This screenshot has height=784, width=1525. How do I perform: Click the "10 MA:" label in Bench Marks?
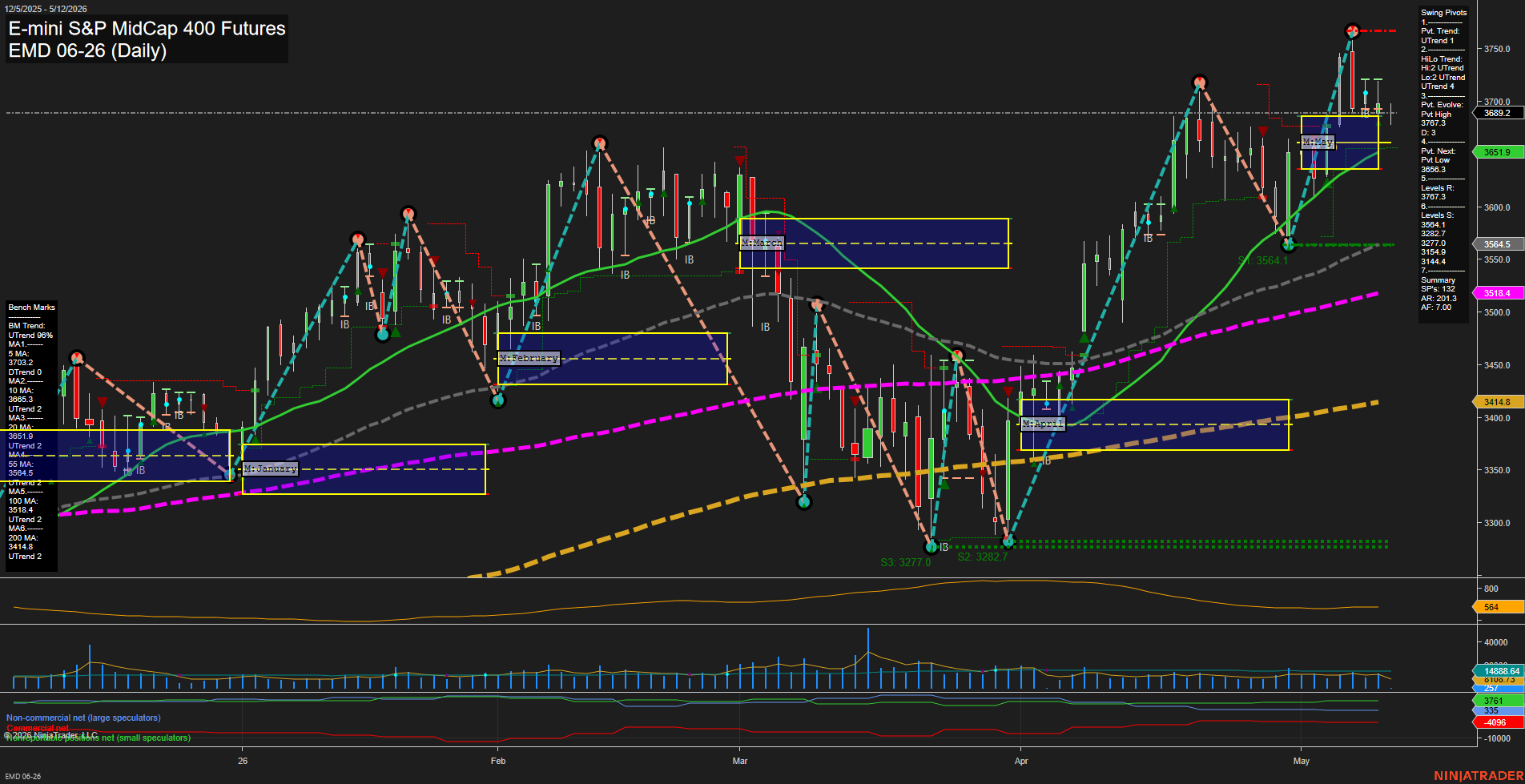20,391
